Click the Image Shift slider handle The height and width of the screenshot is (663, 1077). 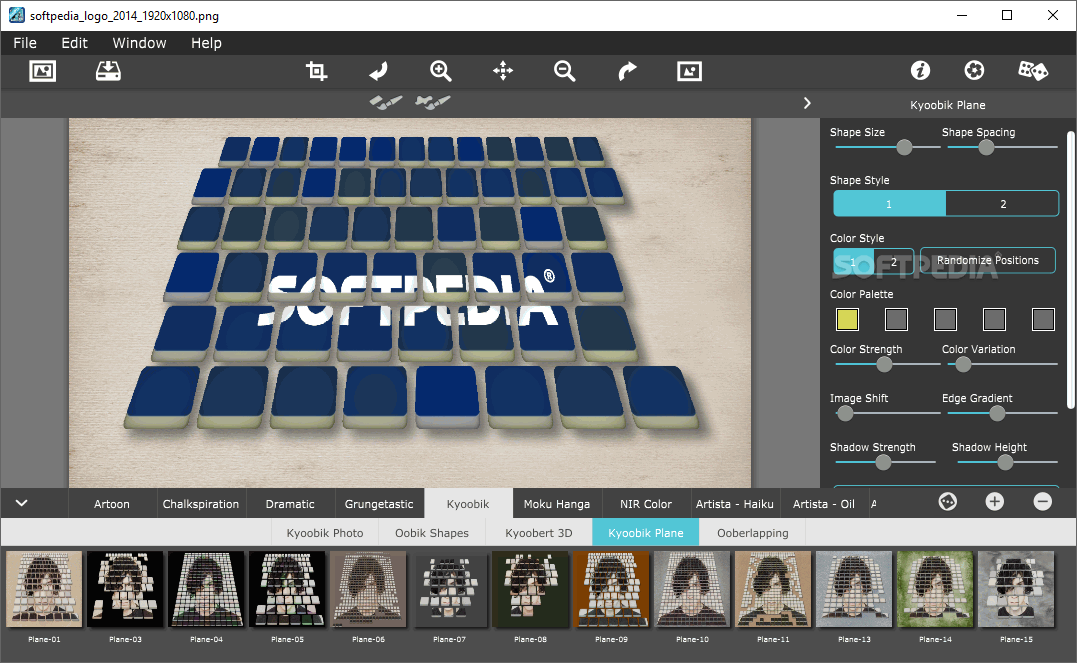click(846, 413)
